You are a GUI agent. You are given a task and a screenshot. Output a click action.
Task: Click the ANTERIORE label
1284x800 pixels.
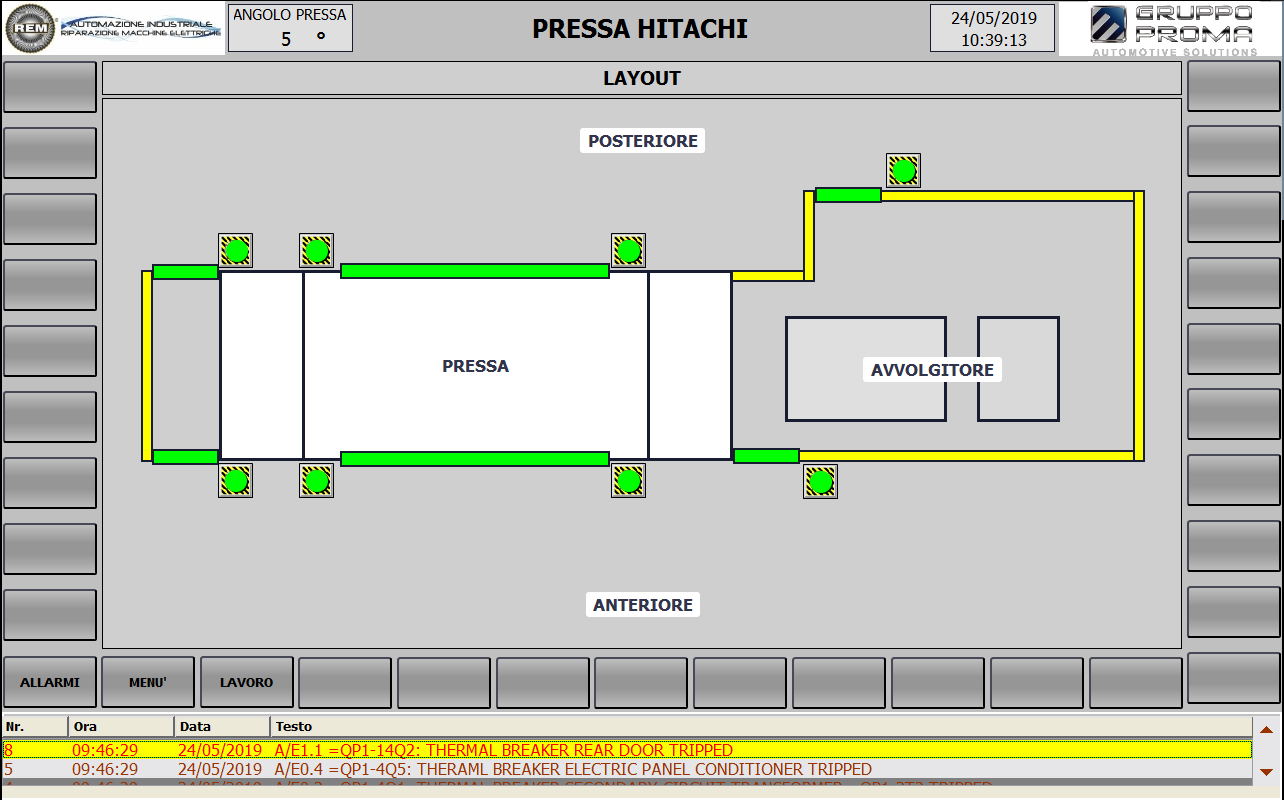point(643,605)
